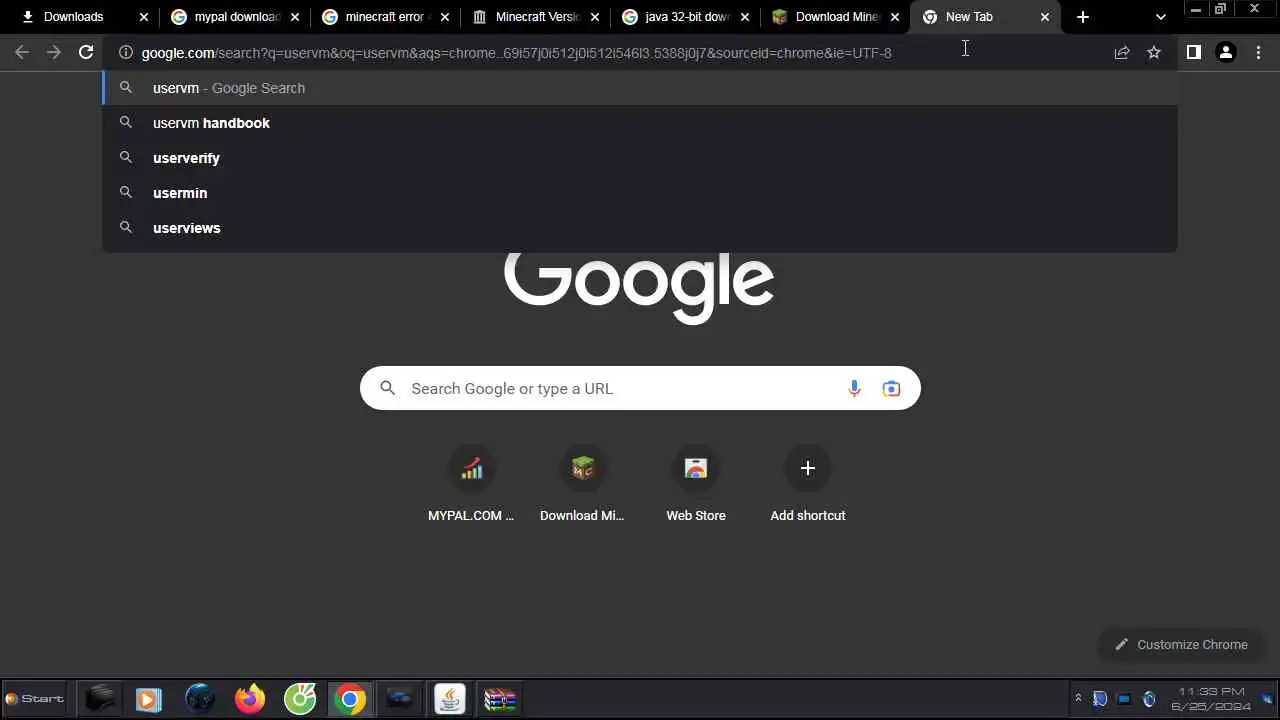Viewport: 1280px width, 720px height.
Task: Close the minecraft error tab
Action: click(x=444, y=17)
